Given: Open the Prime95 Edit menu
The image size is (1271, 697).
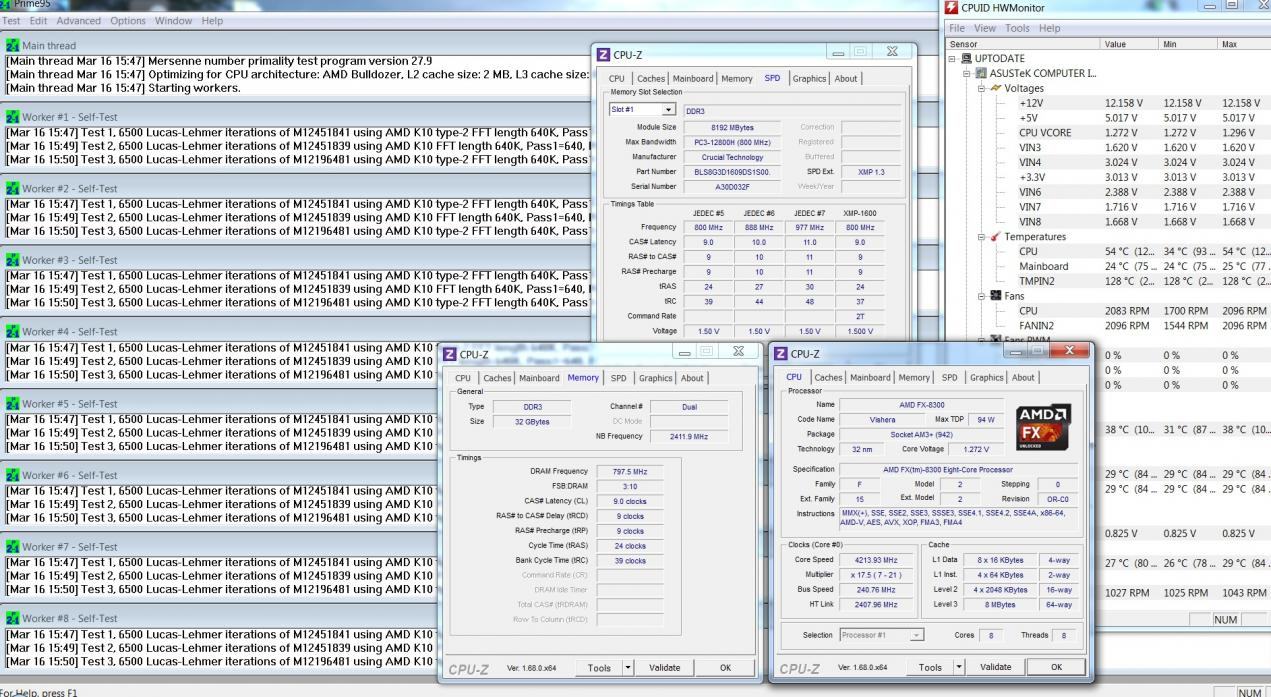Looking at the screenshot, I should coord(39,20).
